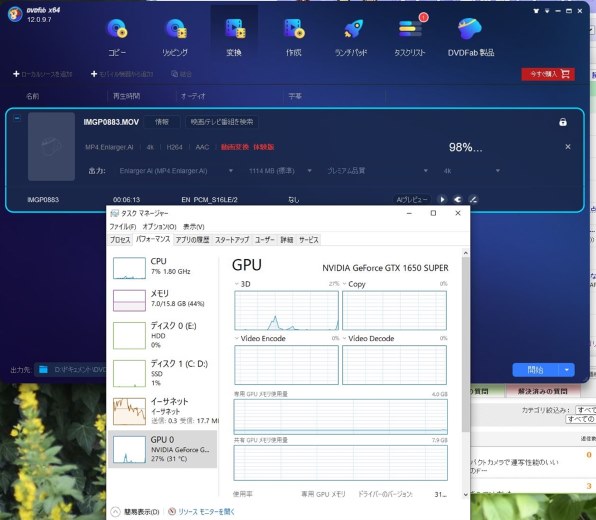Click the 結合 (merge) button

pos(181,74)
